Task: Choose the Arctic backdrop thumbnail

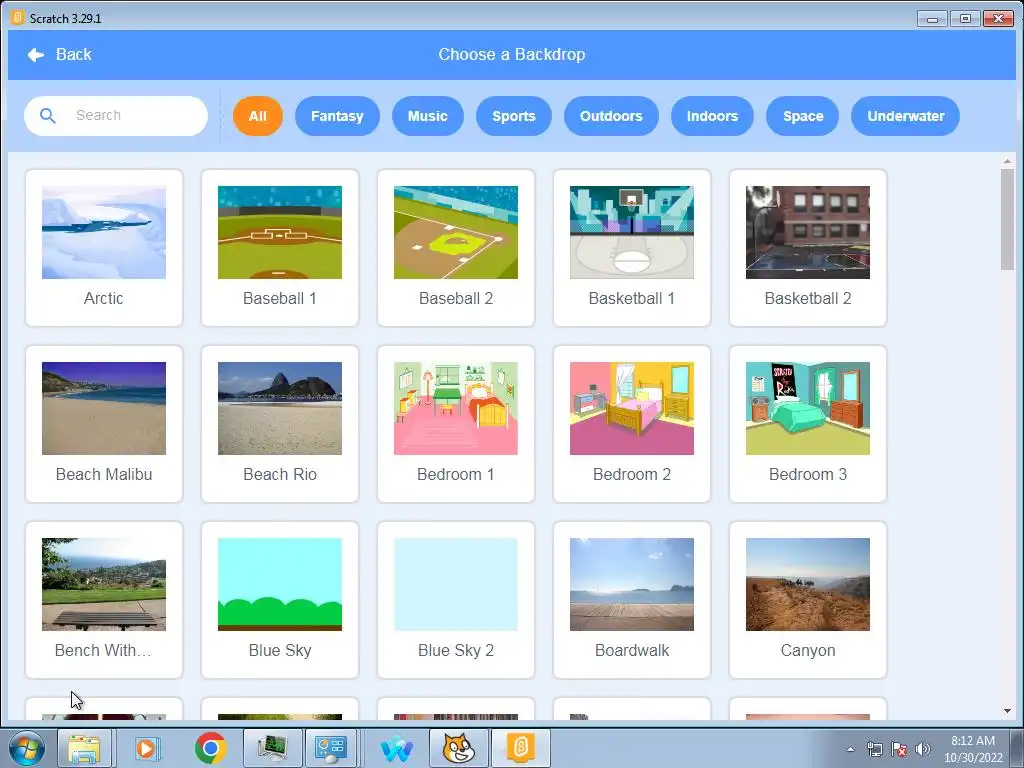Action: [x=104, y=232]
